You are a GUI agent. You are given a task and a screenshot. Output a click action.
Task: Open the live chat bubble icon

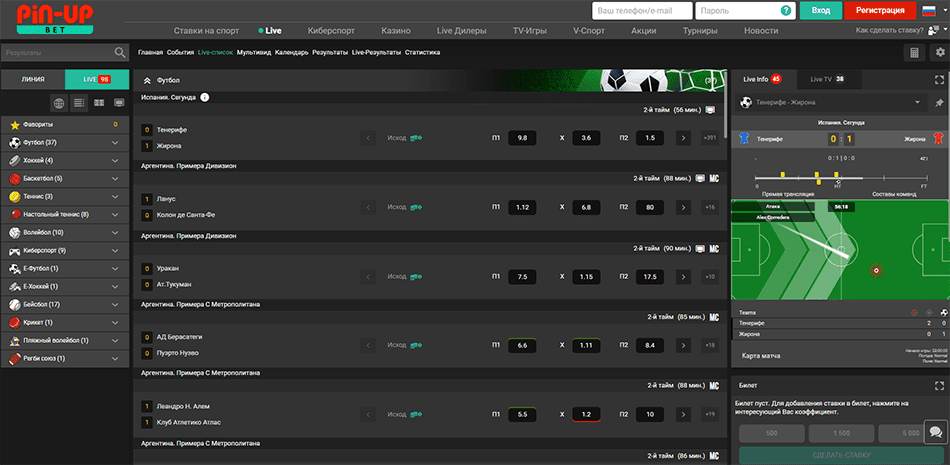(936, 432)
